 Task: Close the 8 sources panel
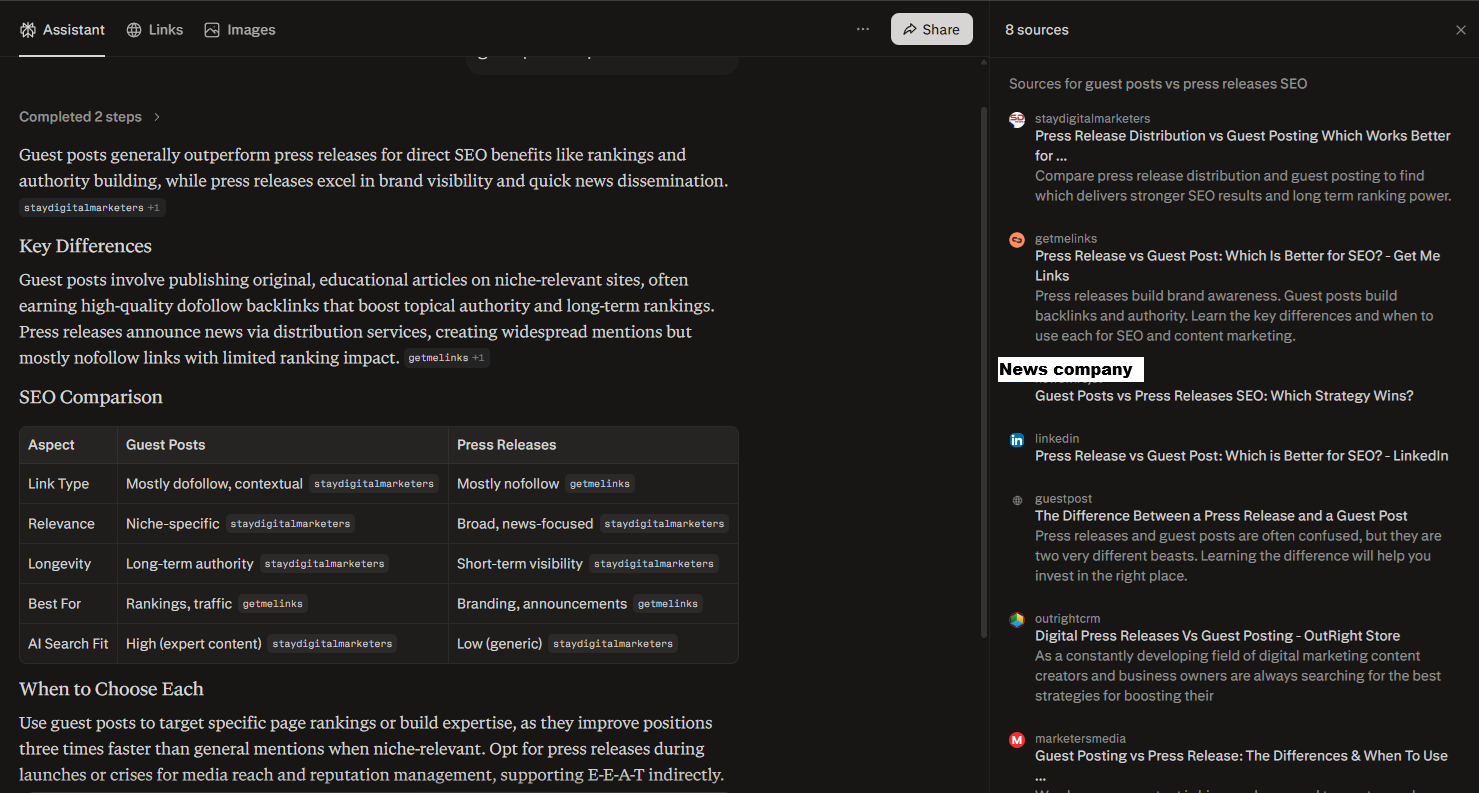coord(1460,30)
